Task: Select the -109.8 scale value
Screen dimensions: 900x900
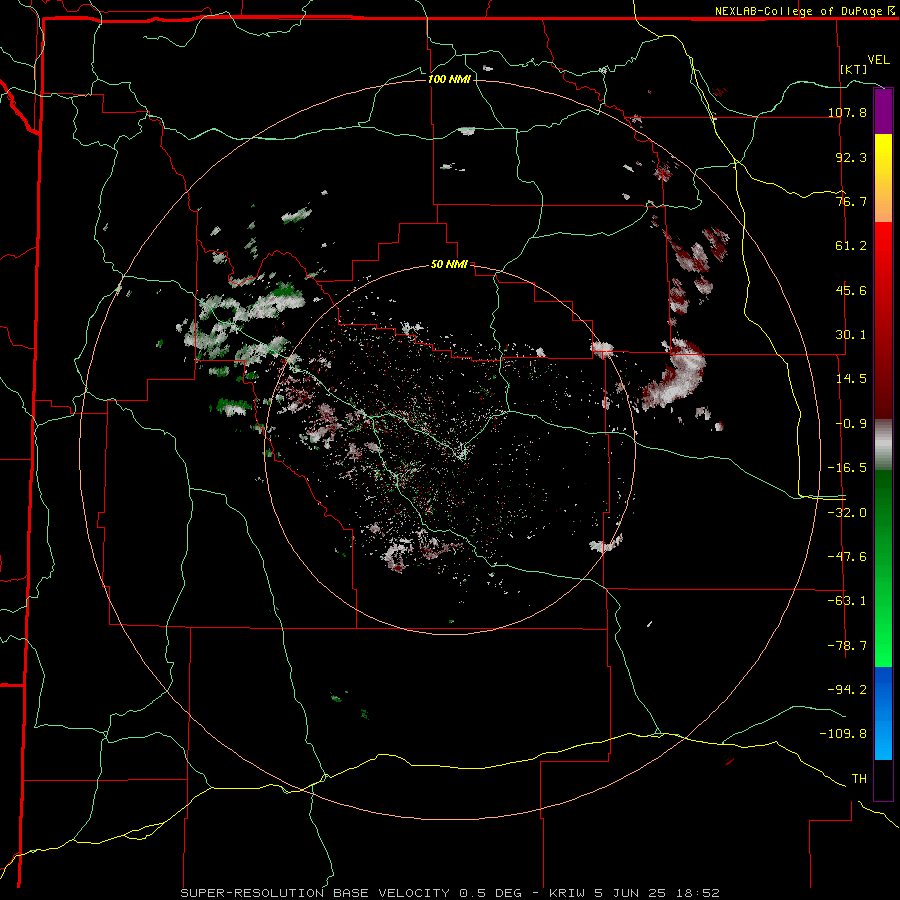Action: (x=843, y=734)
